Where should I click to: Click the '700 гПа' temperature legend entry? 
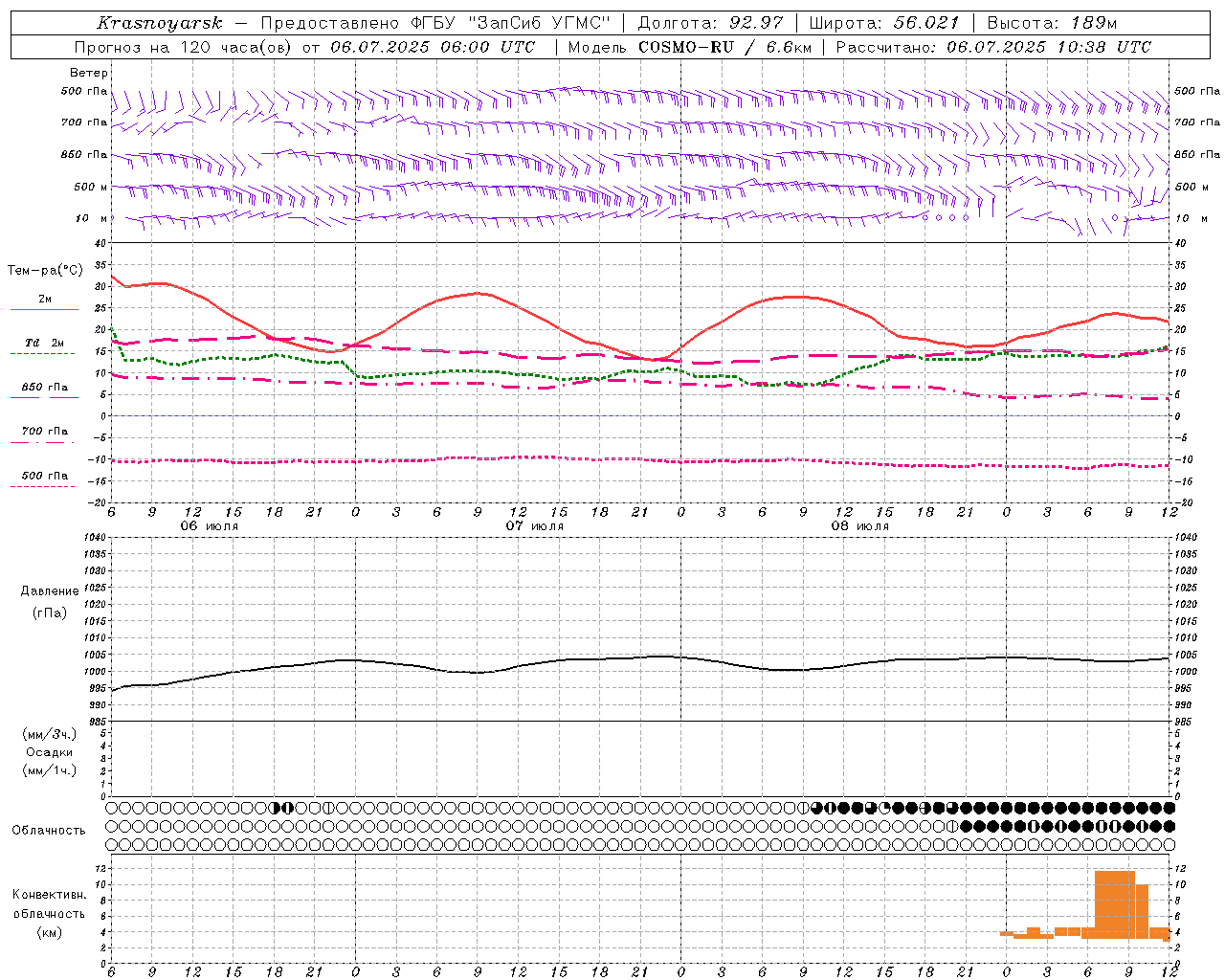coord(45,431)
